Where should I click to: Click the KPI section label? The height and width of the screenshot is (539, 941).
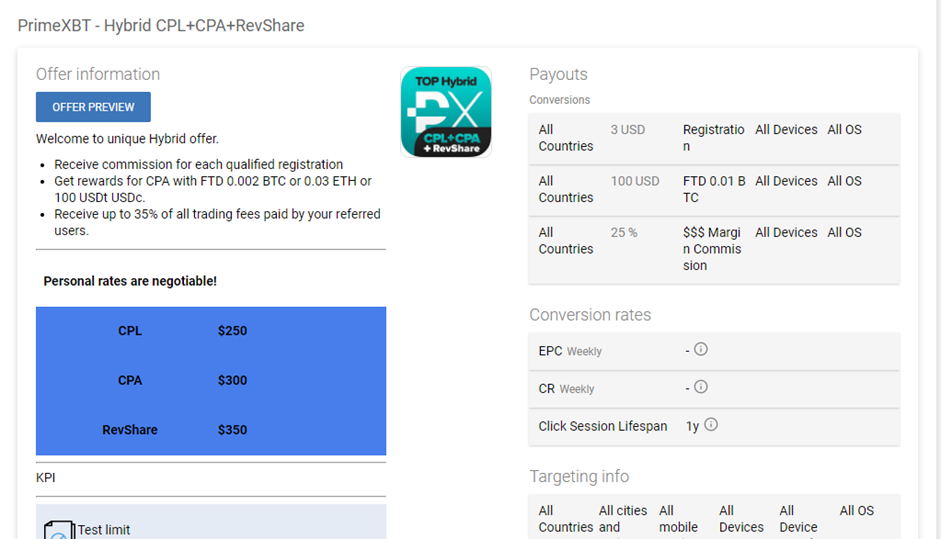click(46, 478)
